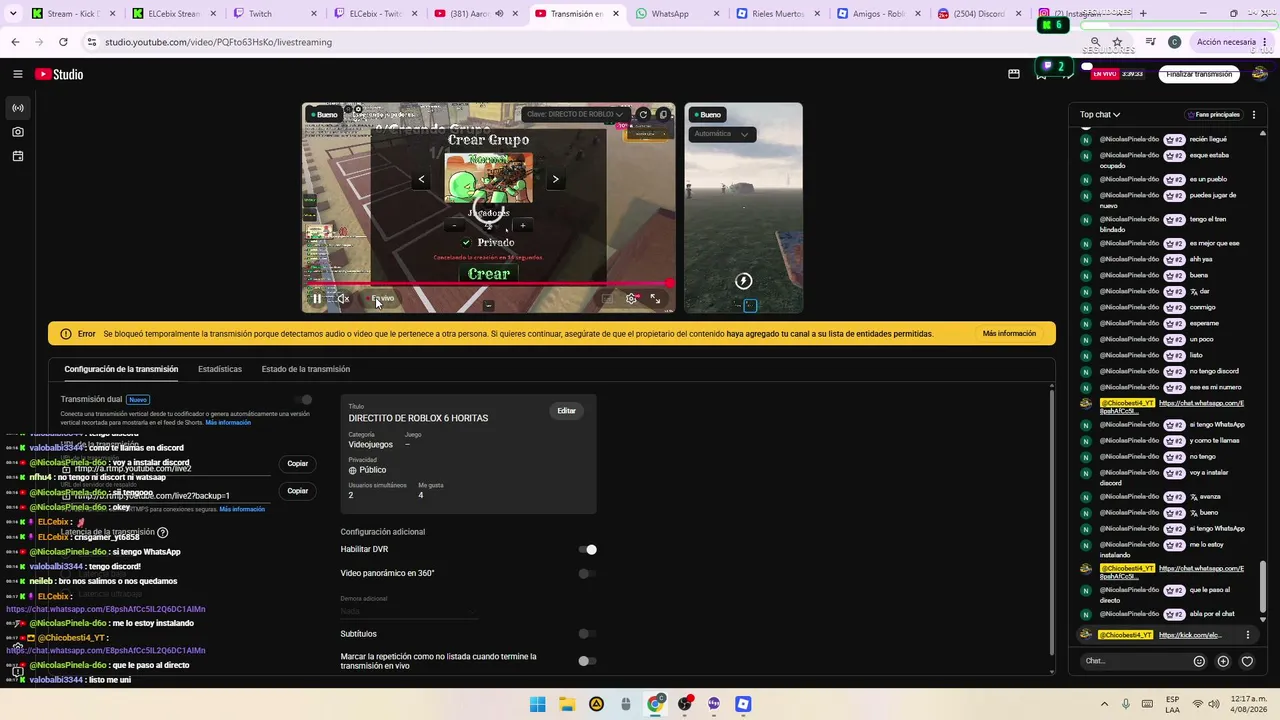This screenshot has width=1280, height=720.
Task: Expand the Top chat dropdown
Action: pyautogui.click(x=1100, y=115)
